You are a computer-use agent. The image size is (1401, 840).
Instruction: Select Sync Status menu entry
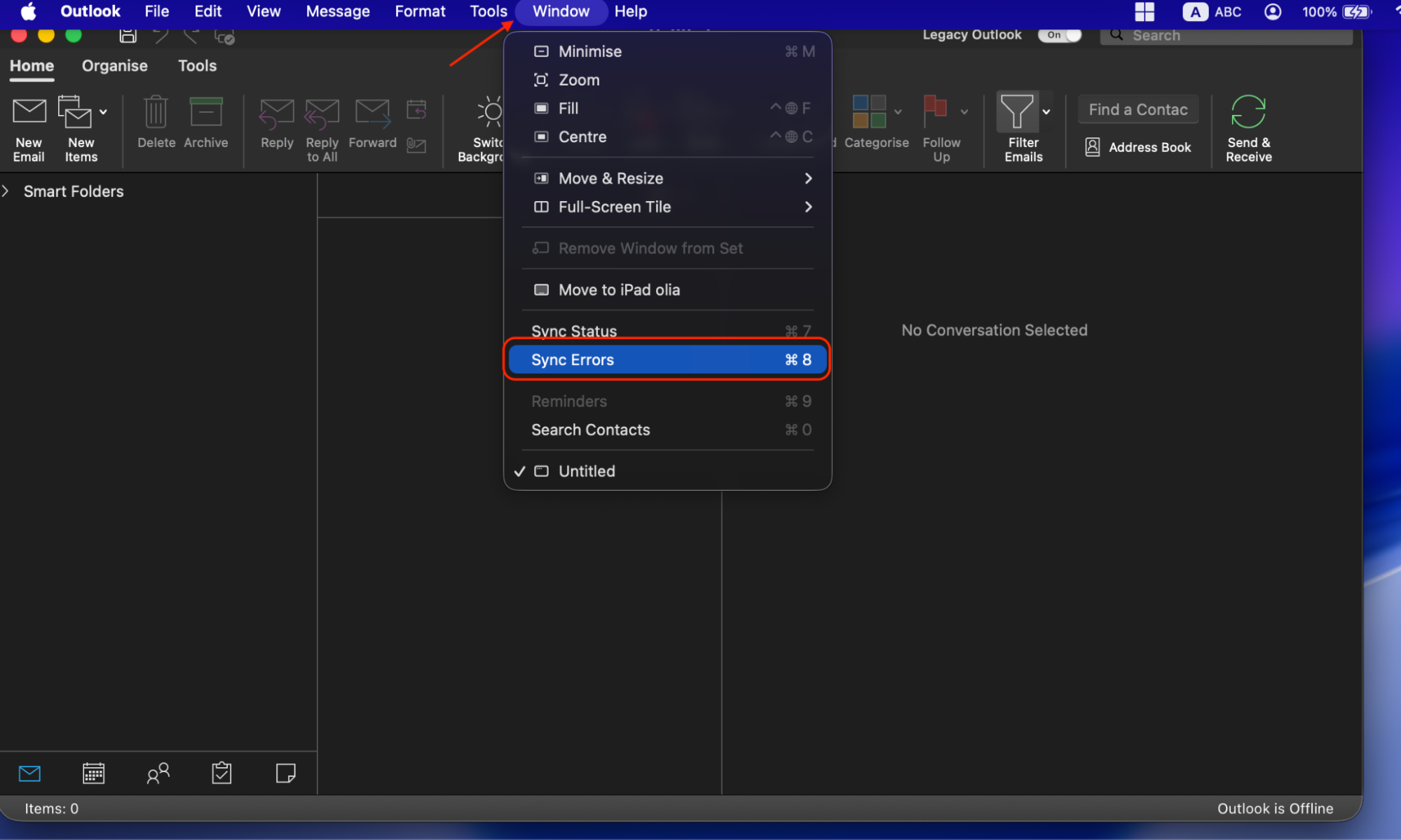pos(667,331)
